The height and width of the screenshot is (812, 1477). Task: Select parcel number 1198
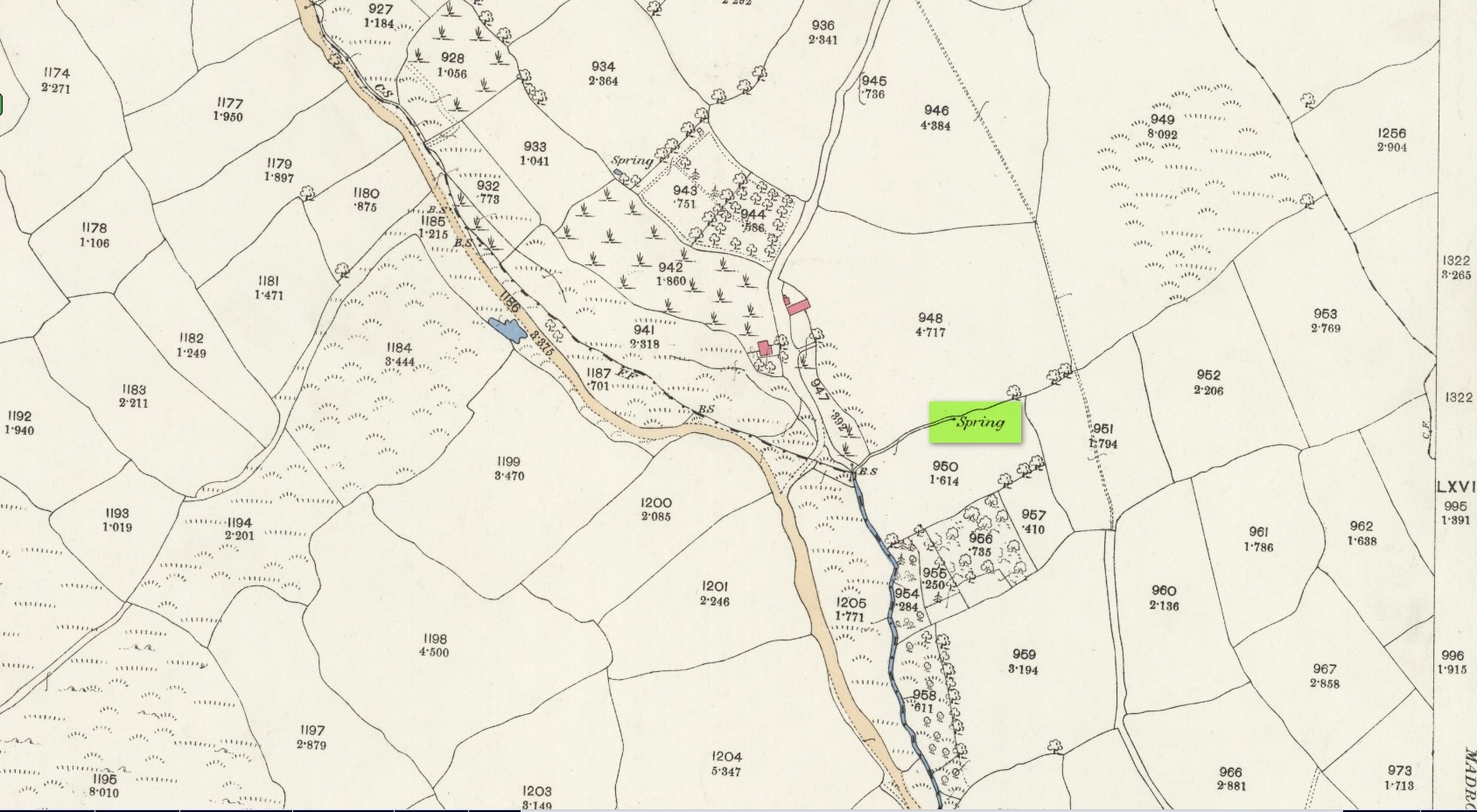(x=434, y=639)
